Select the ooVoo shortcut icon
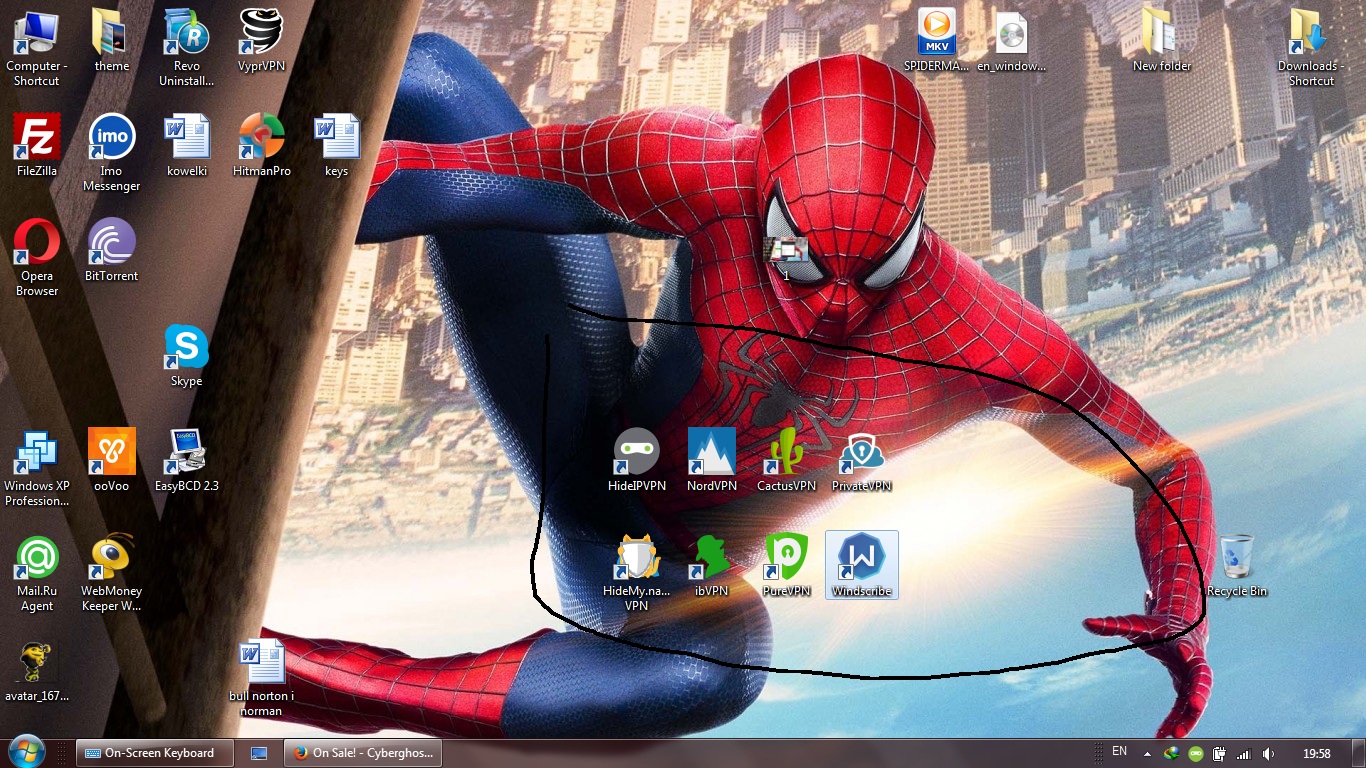Viewport: 1366px width, 768px height. tap(112, 460)
